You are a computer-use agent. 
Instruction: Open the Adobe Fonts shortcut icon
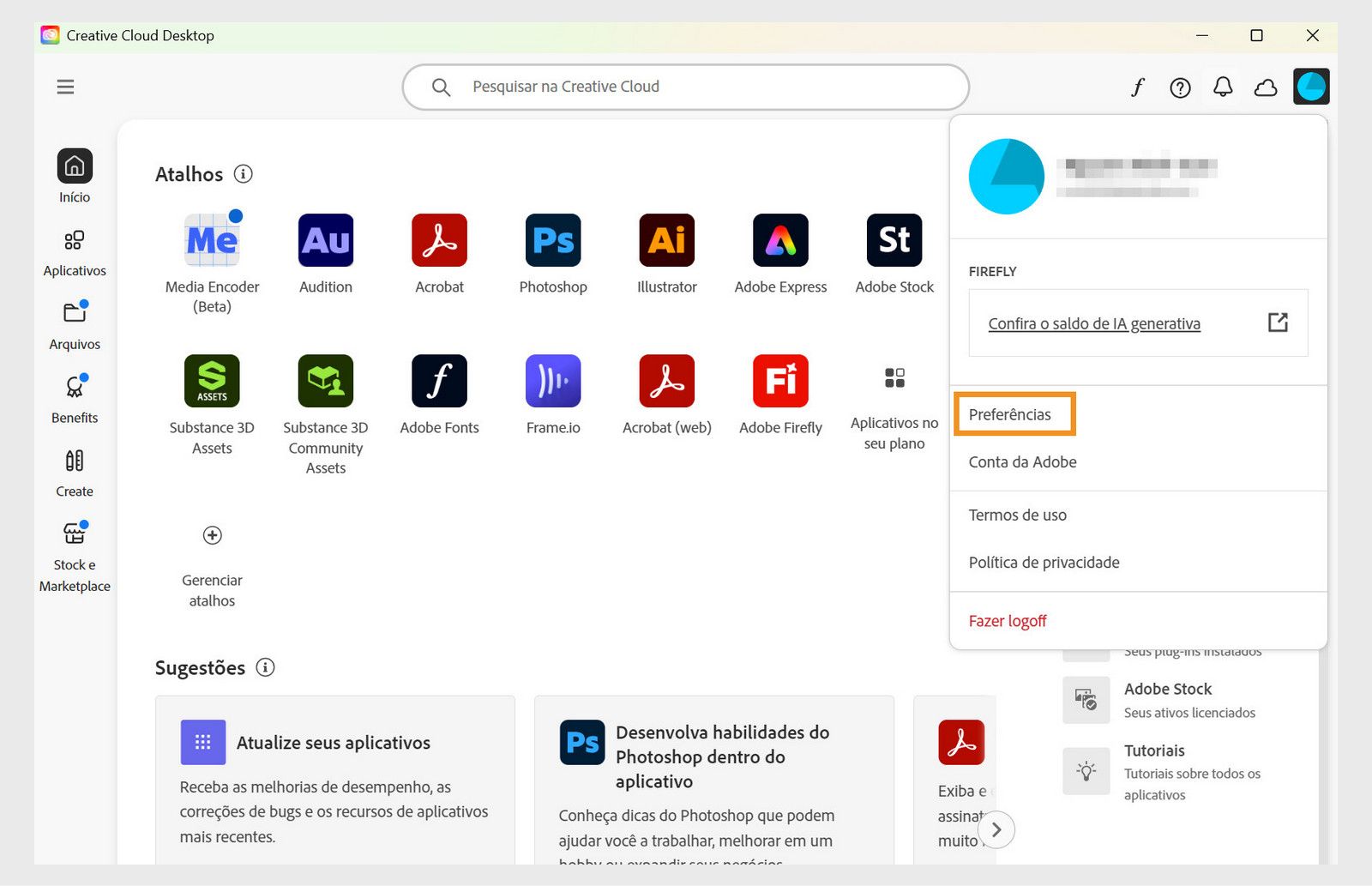coord(439,381)
